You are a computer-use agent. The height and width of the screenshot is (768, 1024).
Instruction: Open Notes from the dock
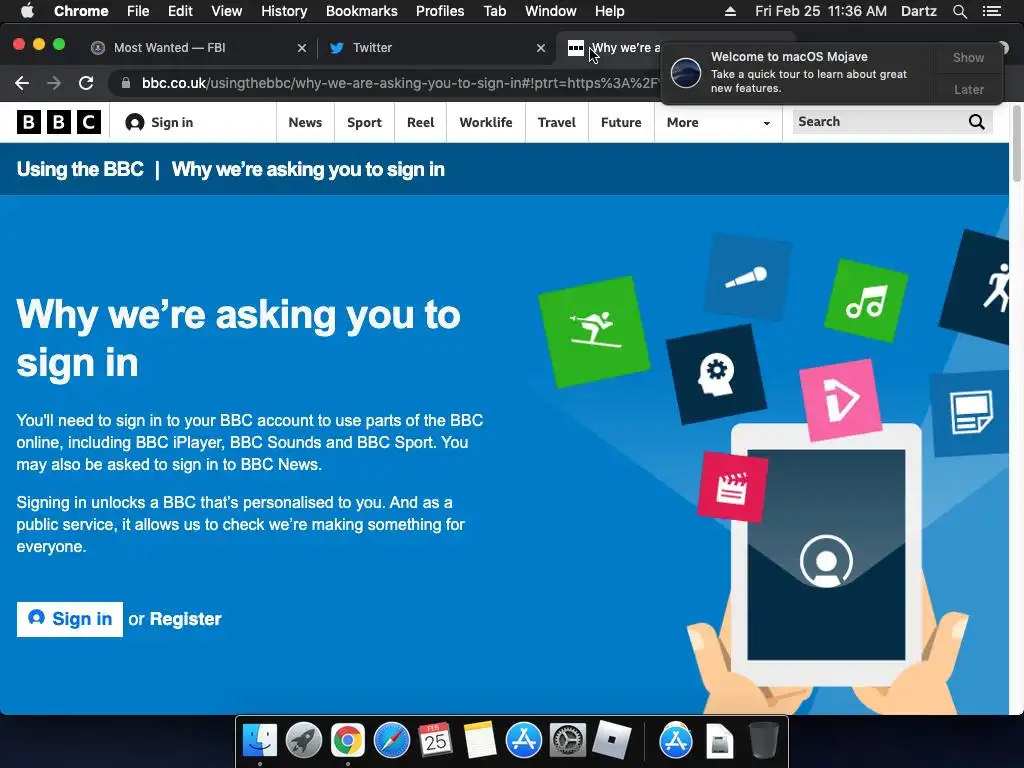(x=480, y=741)
